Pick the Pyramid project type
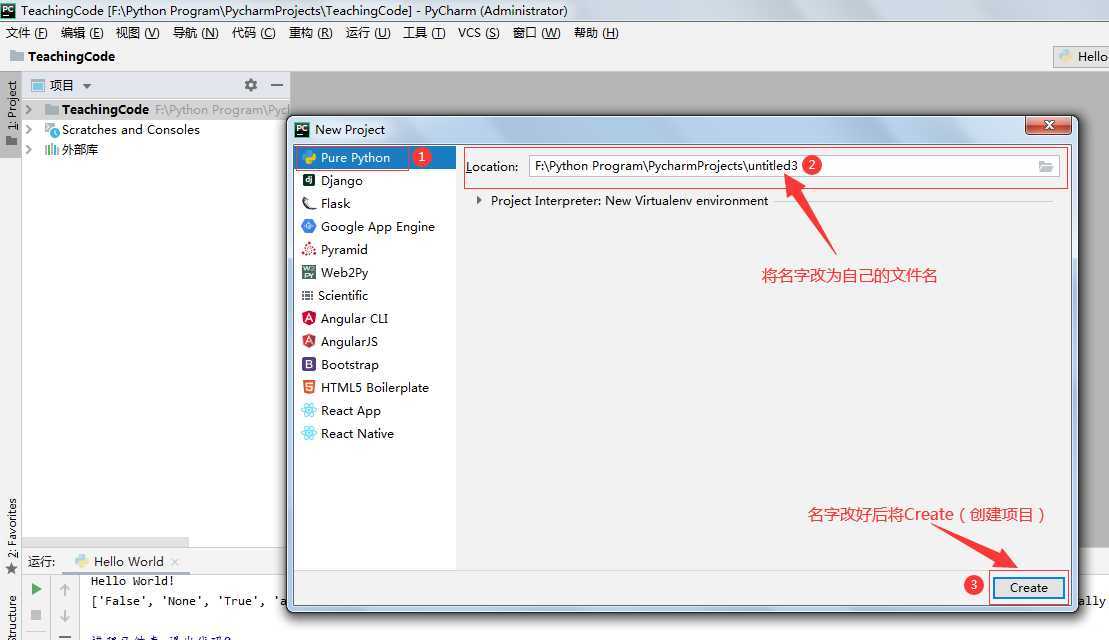The height and width of the screenshot is (640, 1109). click(x=344, y=250)
